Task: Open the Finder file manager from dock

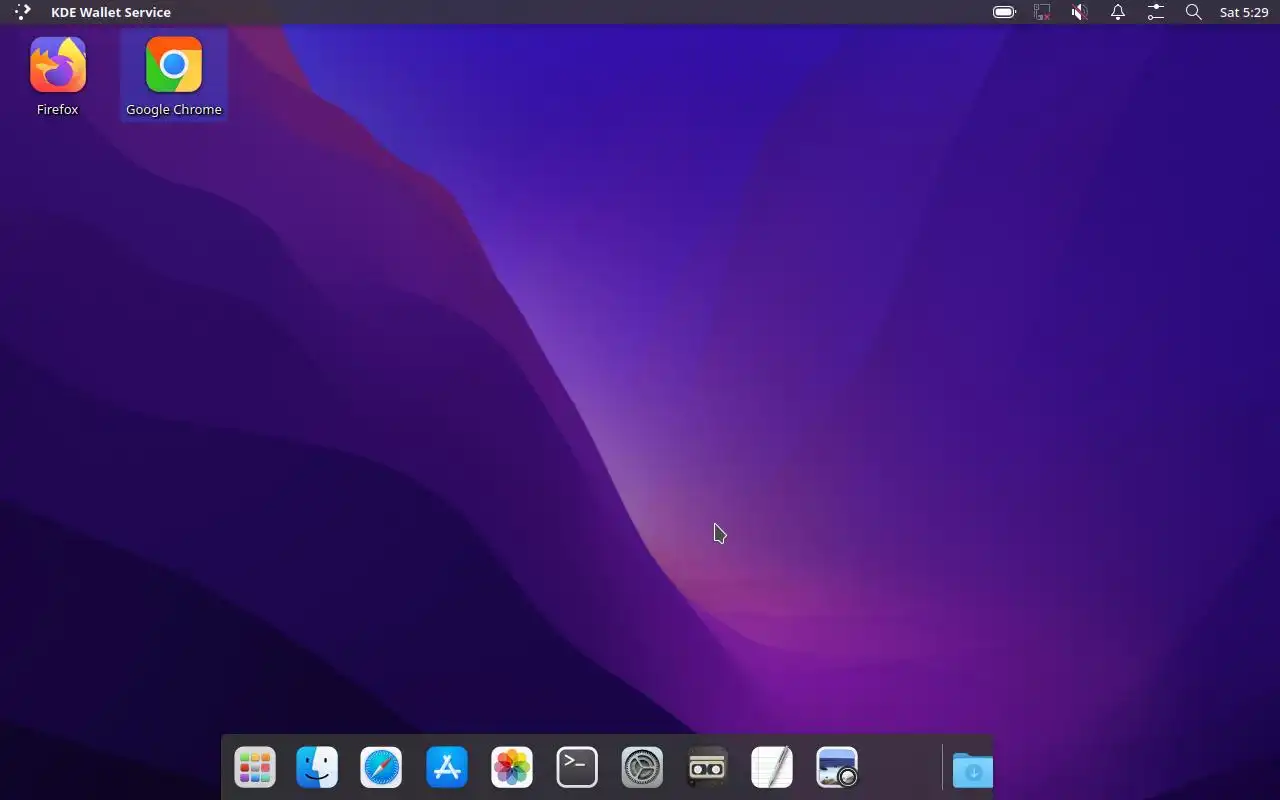Action: (317, 768)
